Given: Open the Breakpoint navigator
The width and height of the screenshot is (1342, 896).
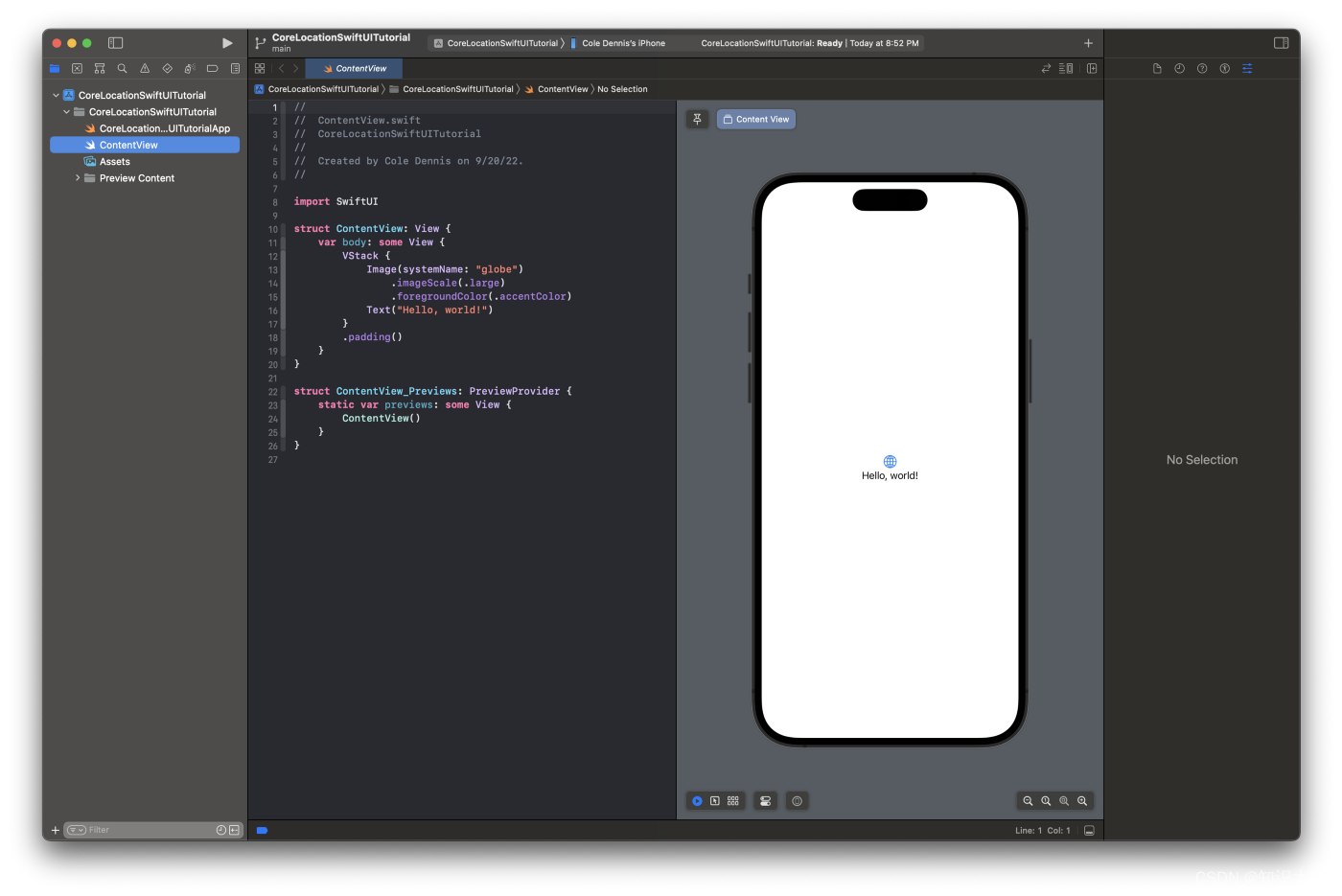Looking at the screenshot, I should (213, 69).
